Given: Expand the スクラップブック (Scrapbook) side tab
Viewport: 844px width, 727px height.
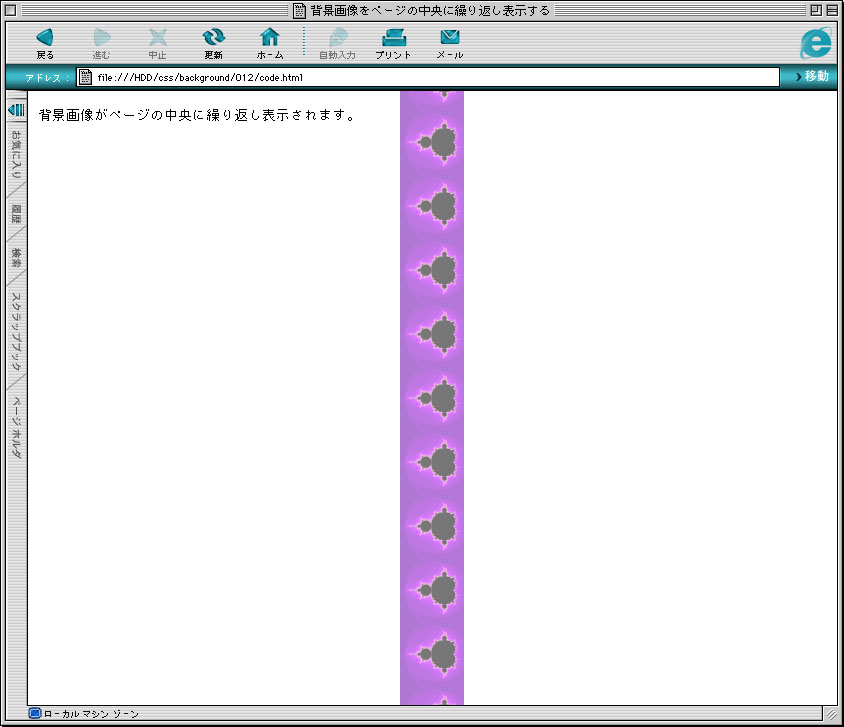Looking at the screenshot, I should (x=16, y=330).
